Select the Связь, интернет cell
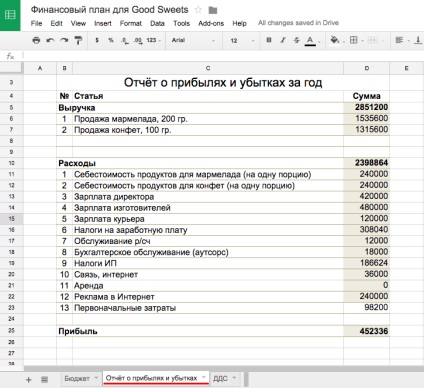Screen dimensions: 424x388 coord(208,274)
